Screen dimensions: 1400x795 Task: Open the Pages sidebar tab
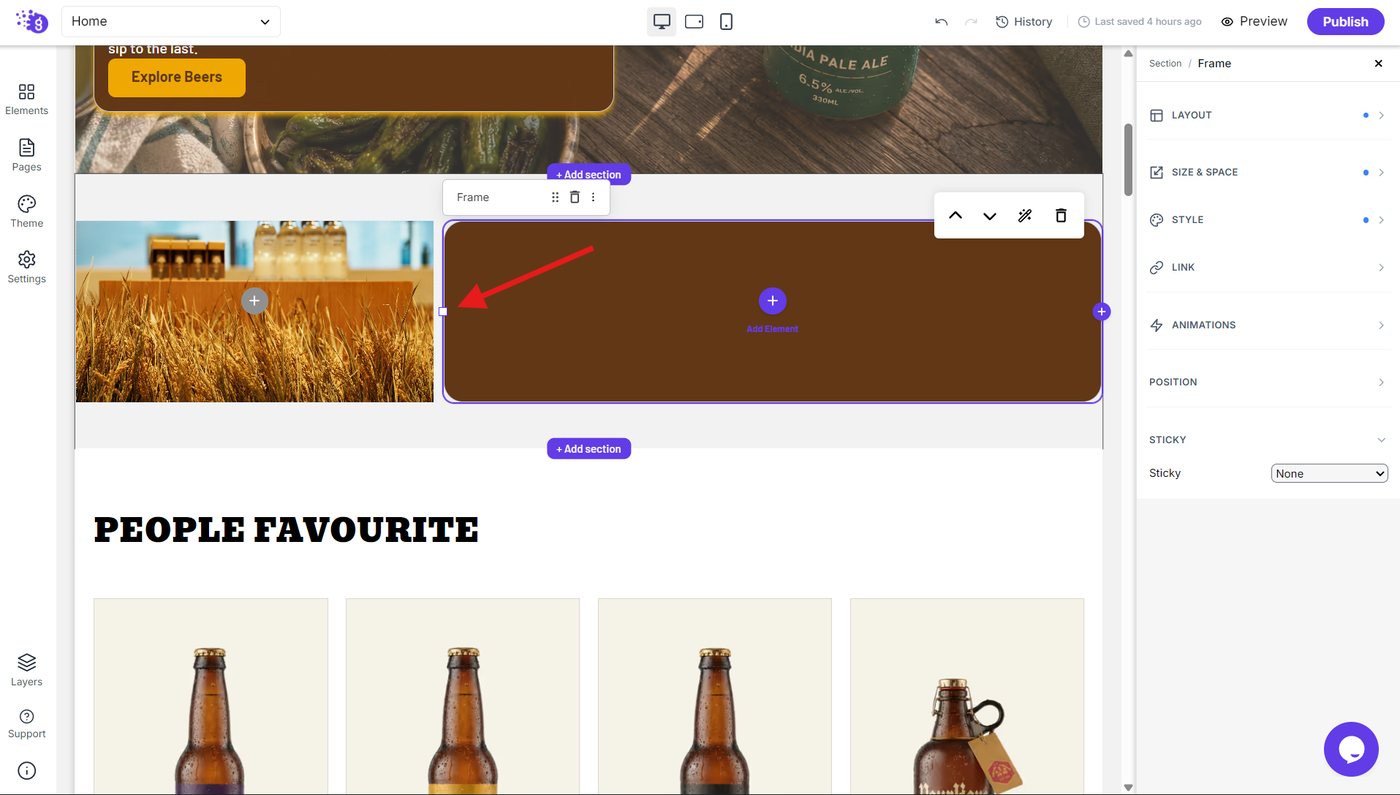click(x=27, y=155)
